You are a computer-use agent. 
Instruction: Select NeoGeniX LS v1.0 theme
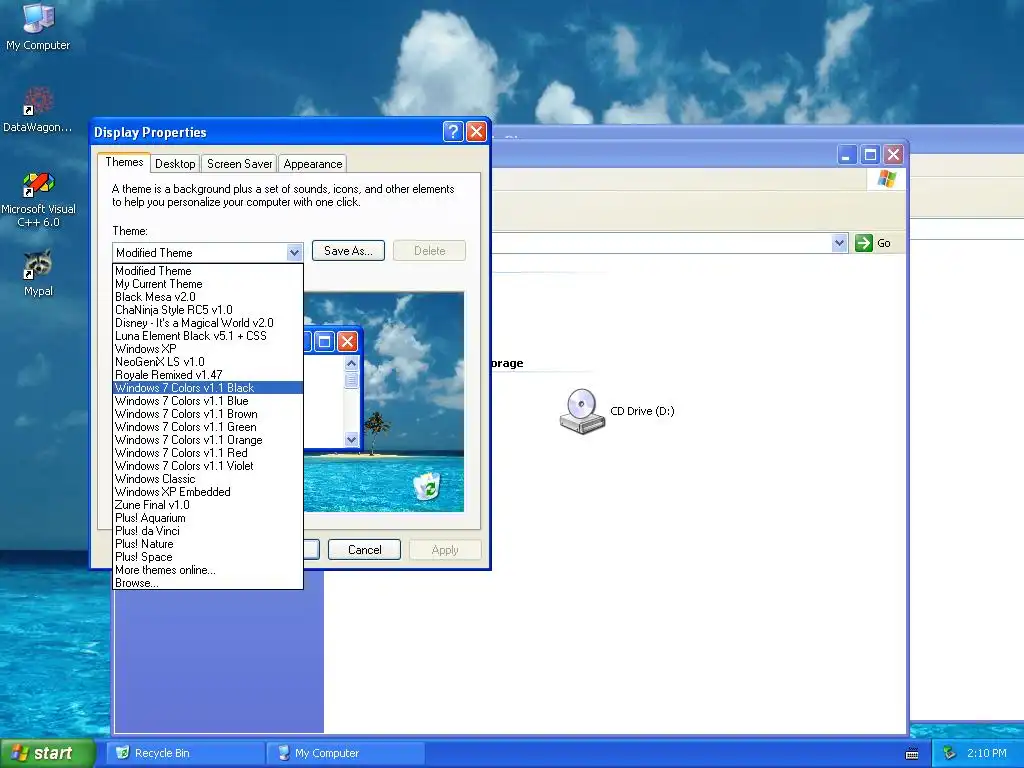coord(208,362)
